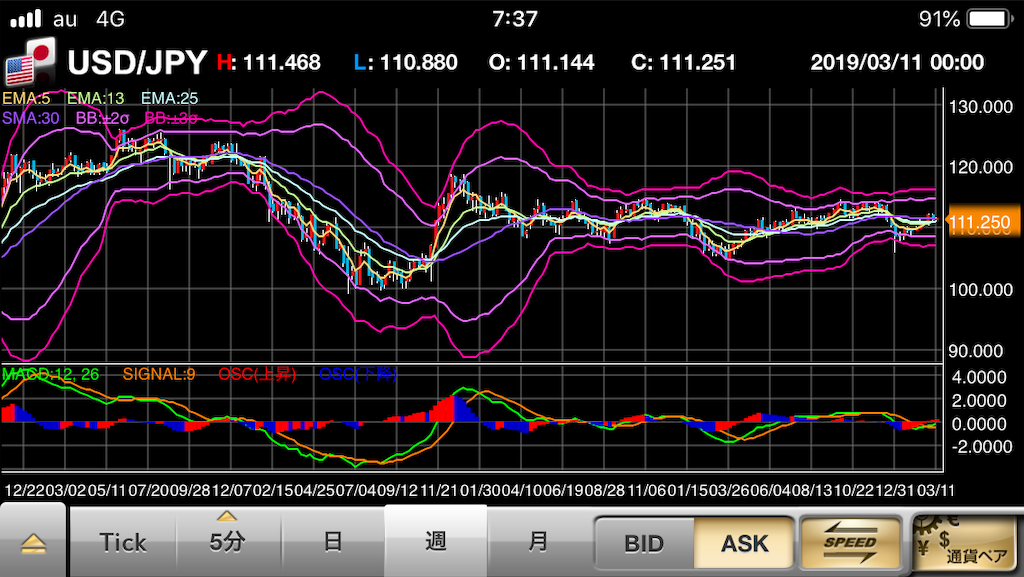Screen dimensions: 1024x577
Task: Open the SPEED order button
Action: pyautogui.click(x=850, y=543)
